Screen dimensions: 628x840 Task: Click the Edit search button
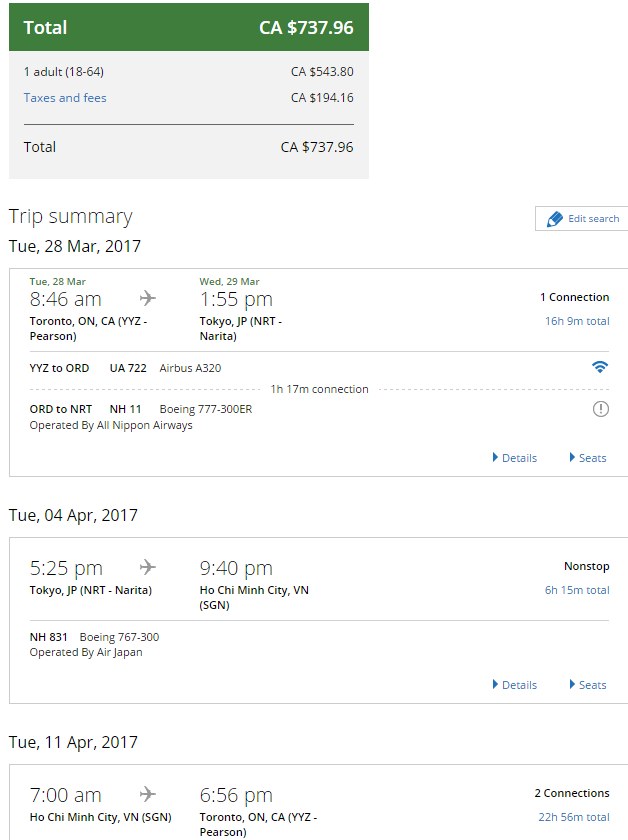click(x=582, y=219)
